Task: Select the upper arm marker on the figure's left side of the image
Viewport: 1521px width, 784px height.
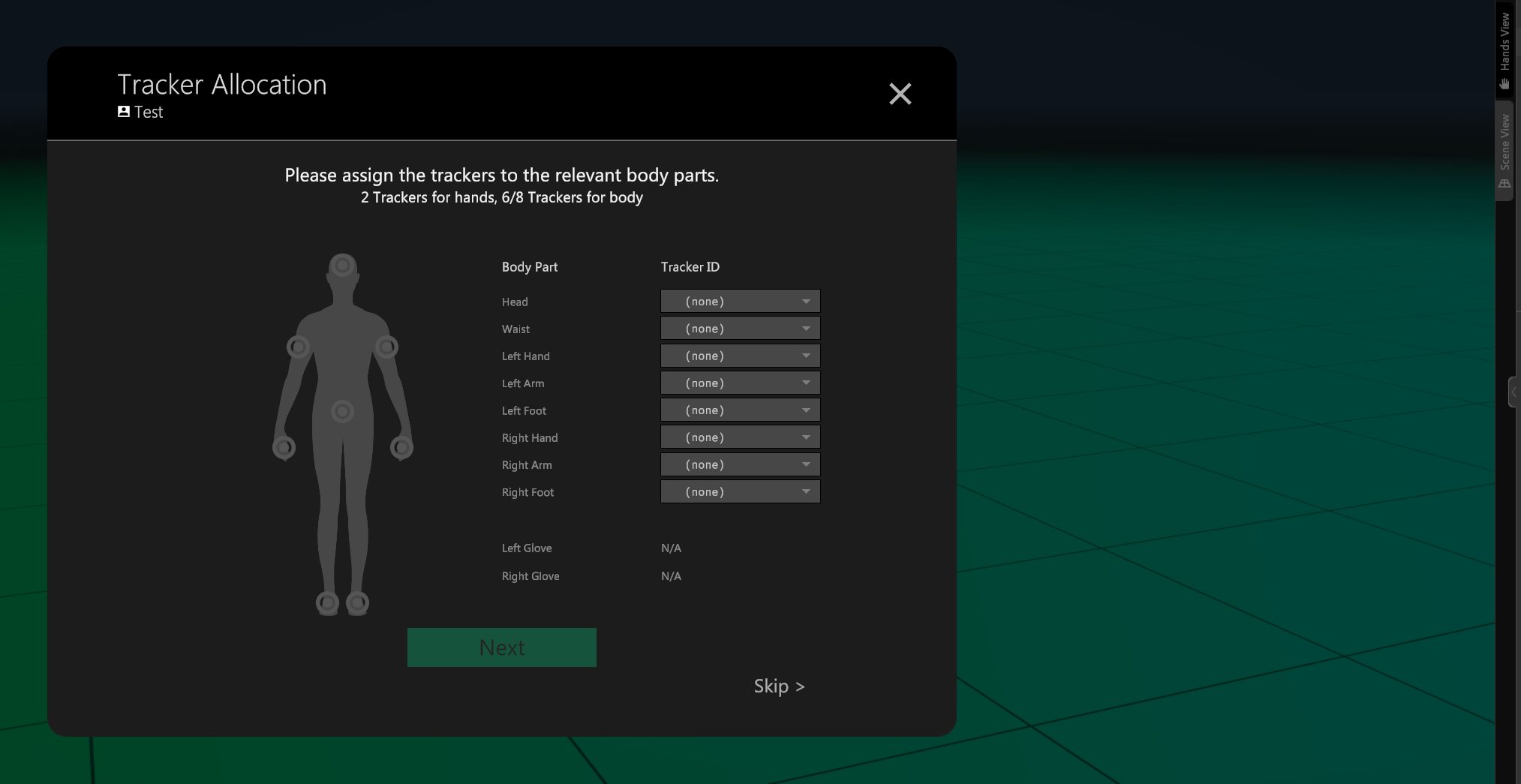Action: point(298,347)
